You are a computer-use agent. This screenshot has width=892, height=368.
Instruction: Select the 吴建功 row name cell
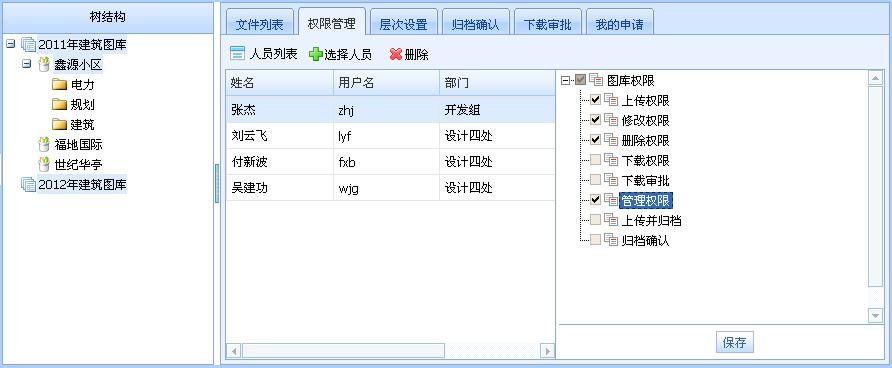tap(279, 188)
